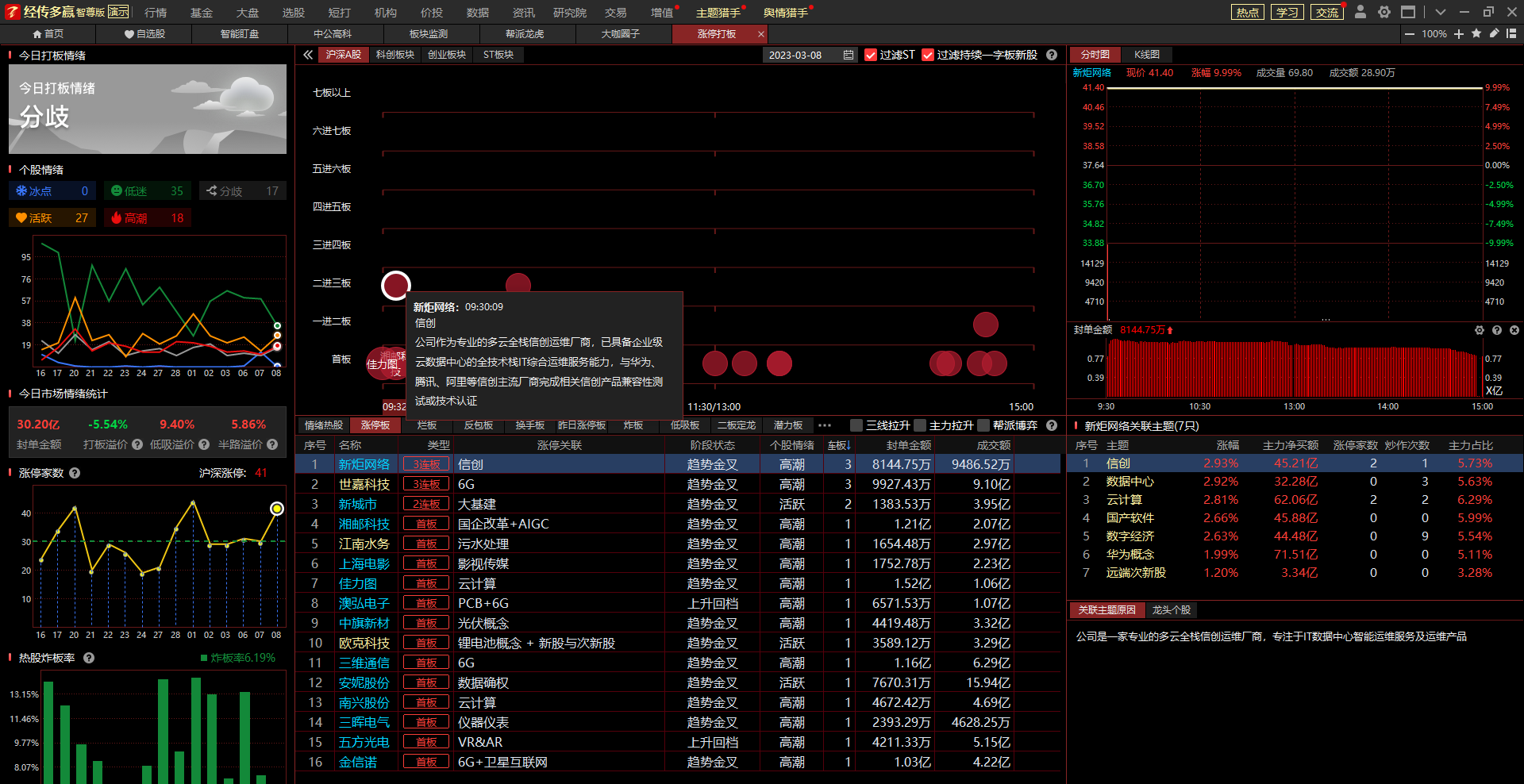The width and height of the screenshot is (1524, 784).
Task: Open stock link 世嘉科技
Action: pos(364,484)
